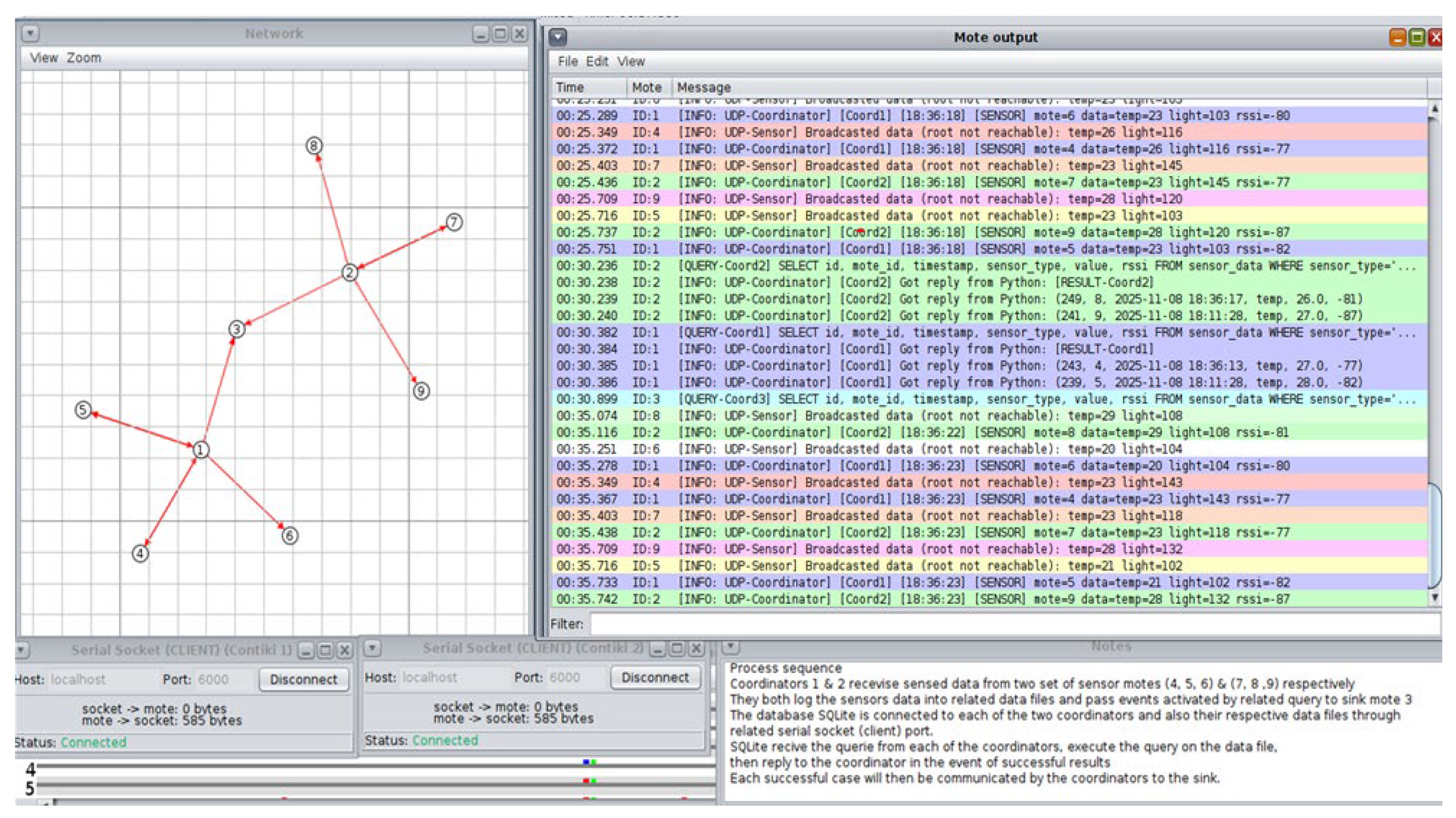Open File menu in Mote output
Screen dimensions: 1456x818
[567, 62]
